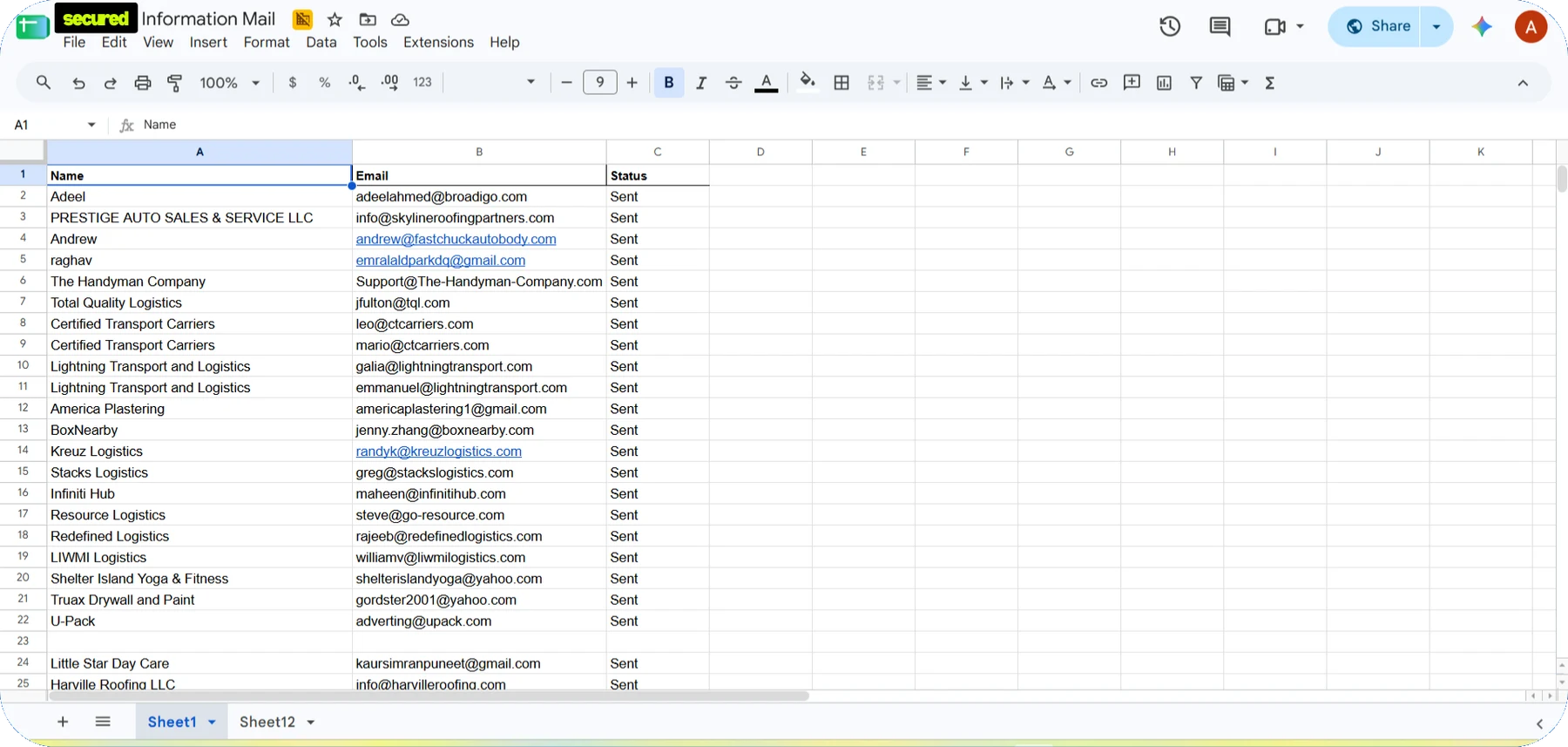Screen dimensions: 1568x747
Task: Open text color picker
Action: (767, 83)
